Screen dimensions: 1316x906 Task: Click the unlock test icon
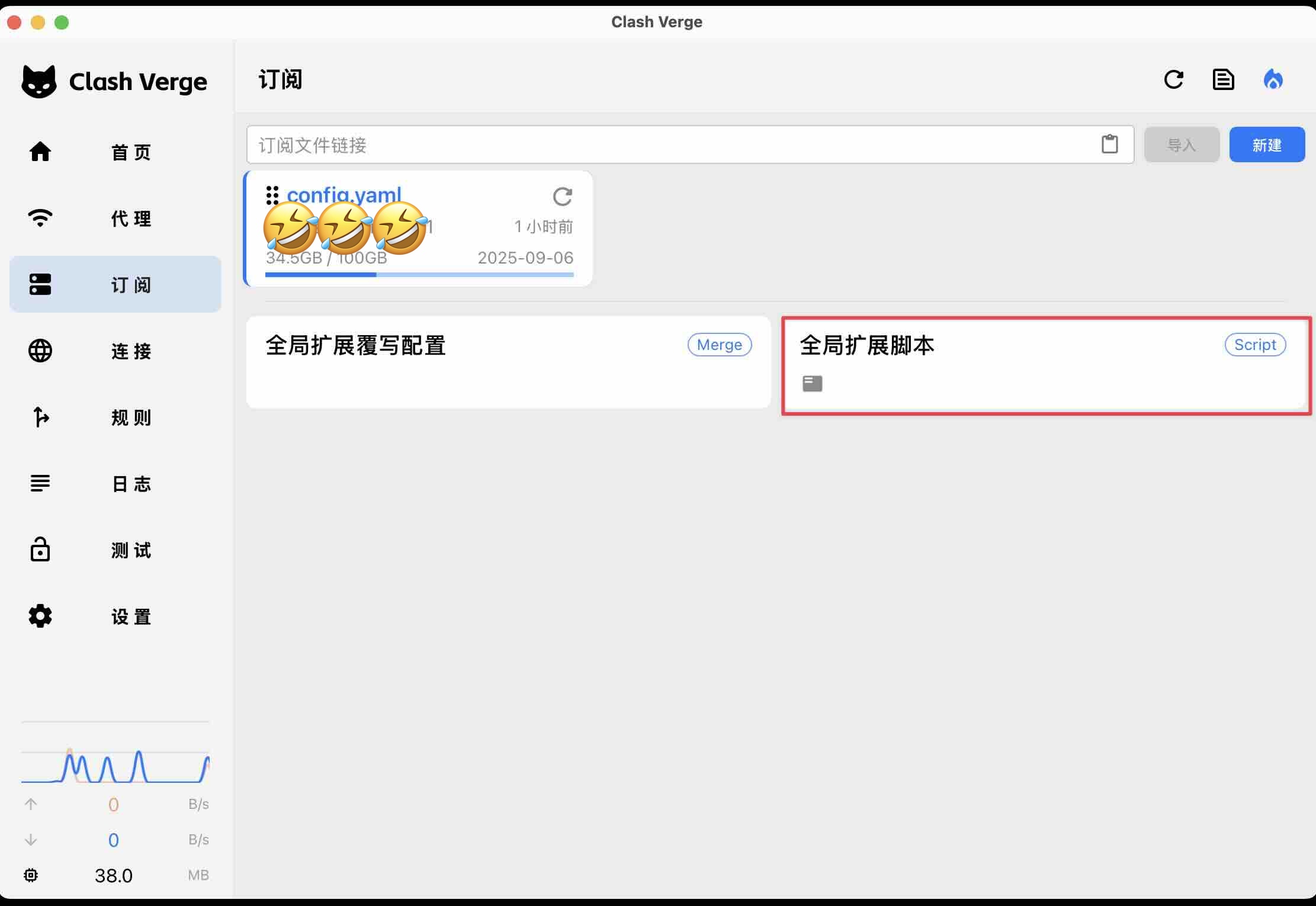(40, 549)
